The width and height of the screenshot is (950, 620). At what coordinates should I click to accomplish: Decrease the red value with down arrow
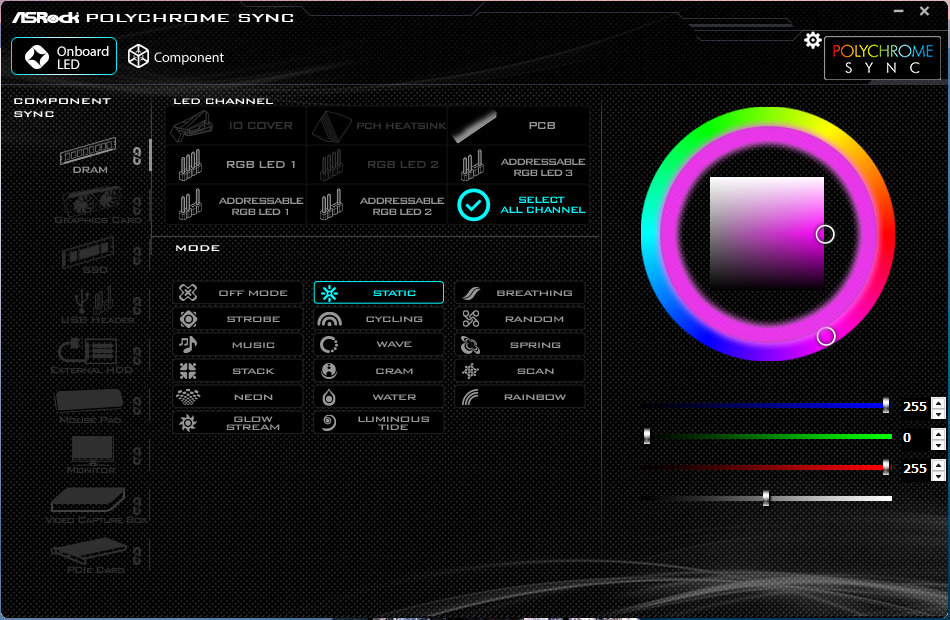pyautogui.click(x=938, y=476)
